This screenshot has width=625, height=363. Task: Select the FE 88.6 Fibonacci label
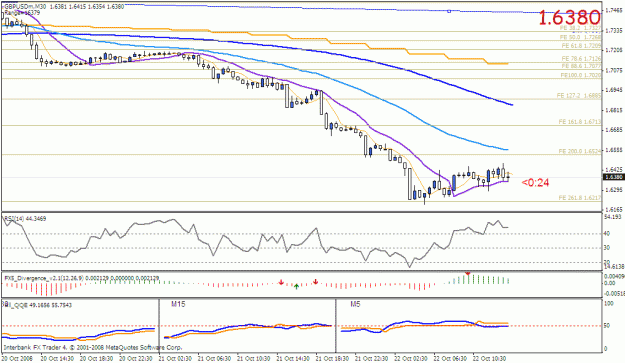point(581,66)
